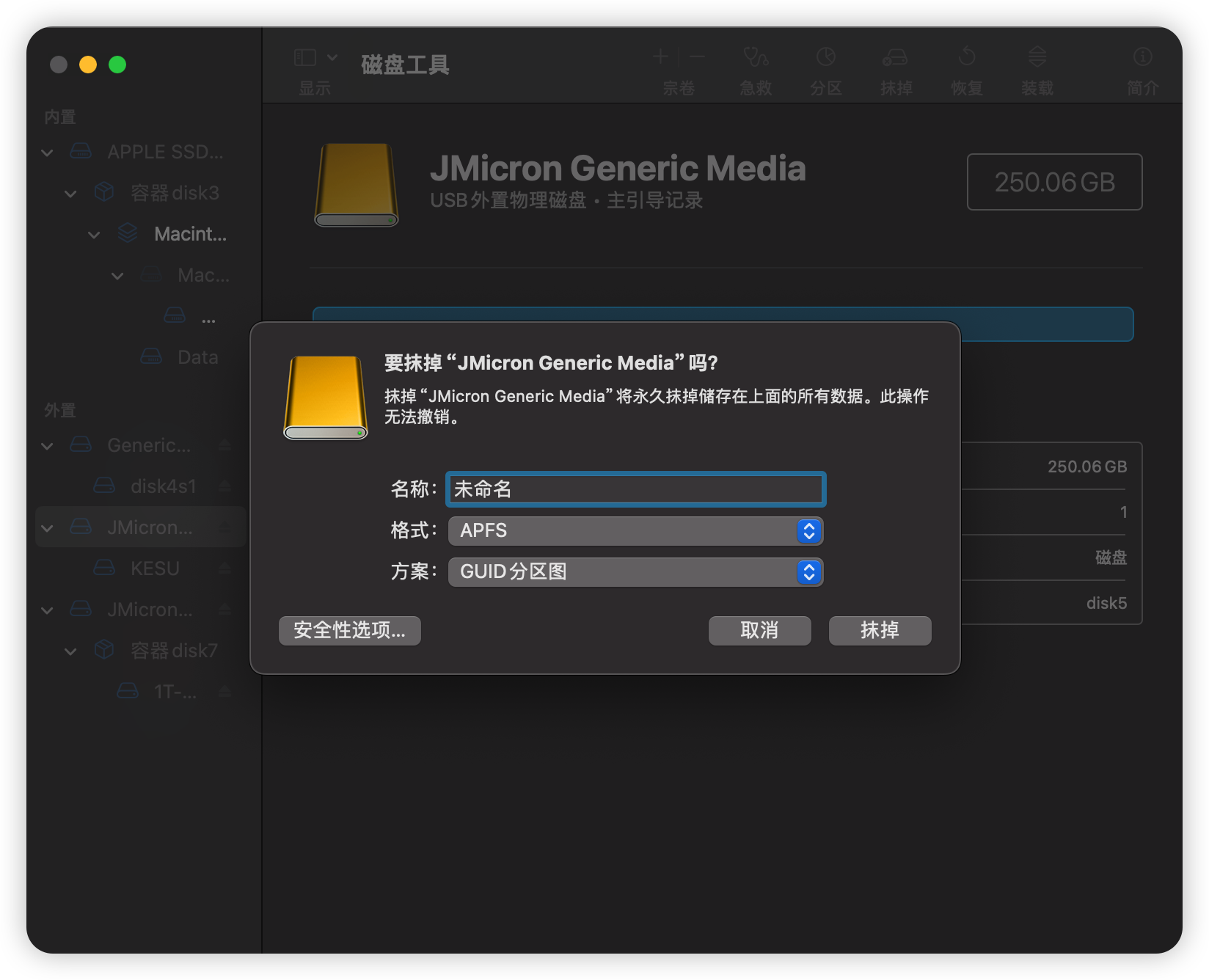Click the sidebar view toggle icon
1209x980 pixels.
tap(305, 57)
